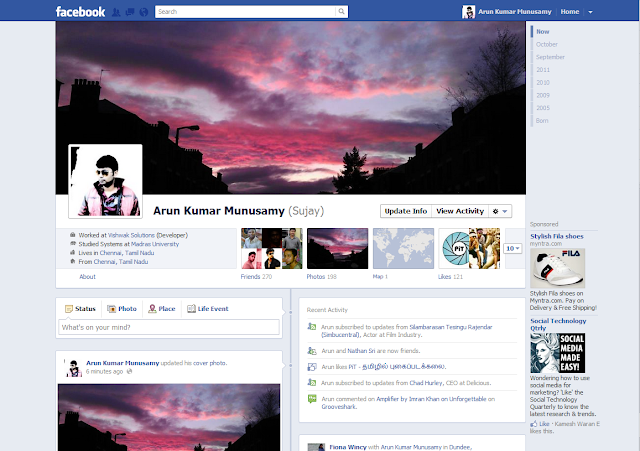
Task: Open Social Technology Qtrly ad title
Action: click(x=558, y=324)
